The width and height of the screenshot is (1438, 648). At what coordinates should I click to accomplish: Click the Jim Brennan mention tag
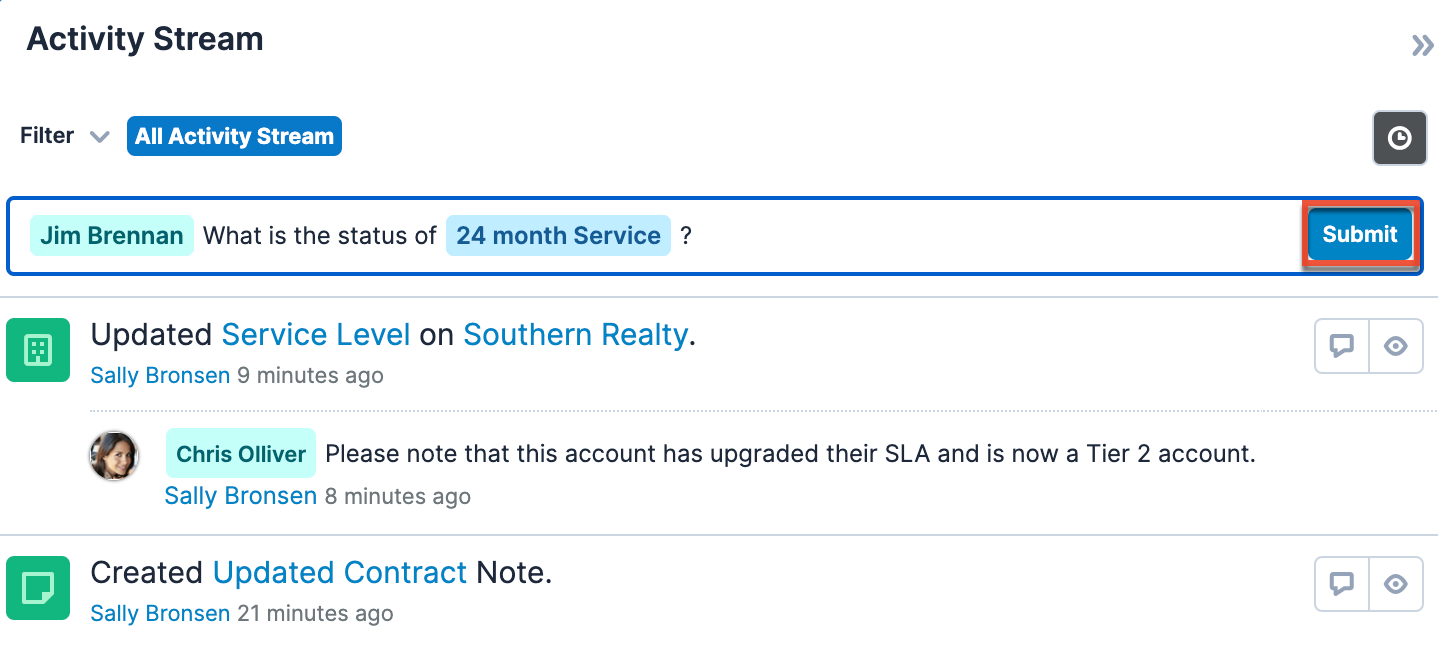pos(111,236)
